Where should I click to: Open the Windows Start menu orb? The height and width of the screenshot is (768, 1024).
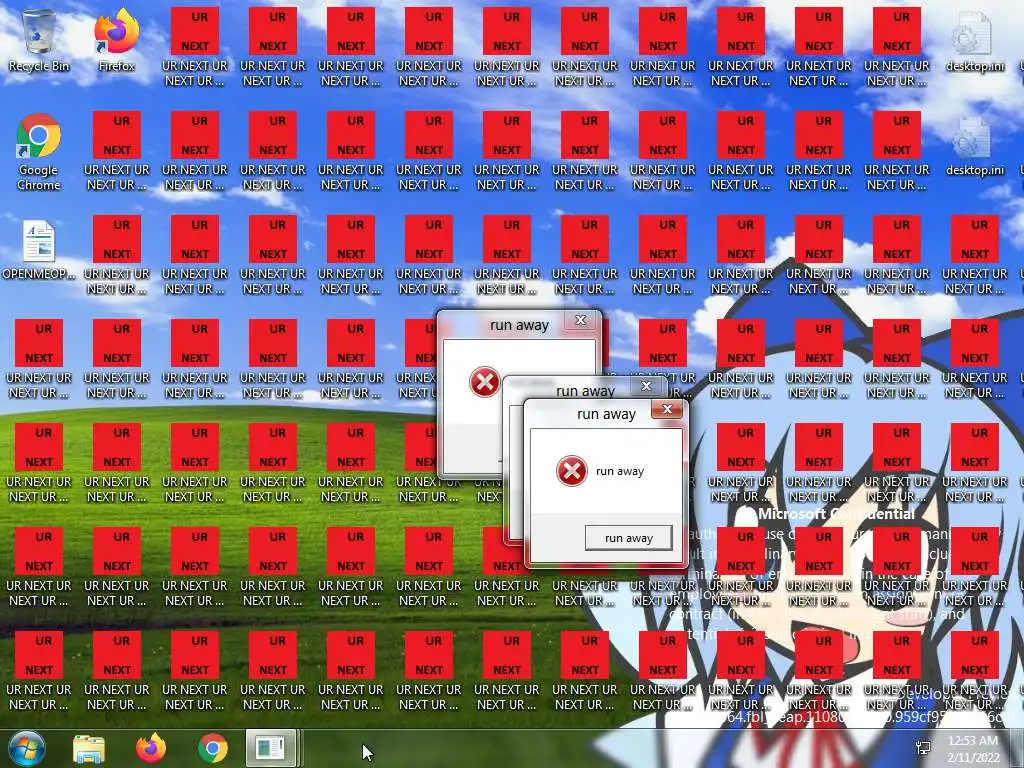point(27,748)
